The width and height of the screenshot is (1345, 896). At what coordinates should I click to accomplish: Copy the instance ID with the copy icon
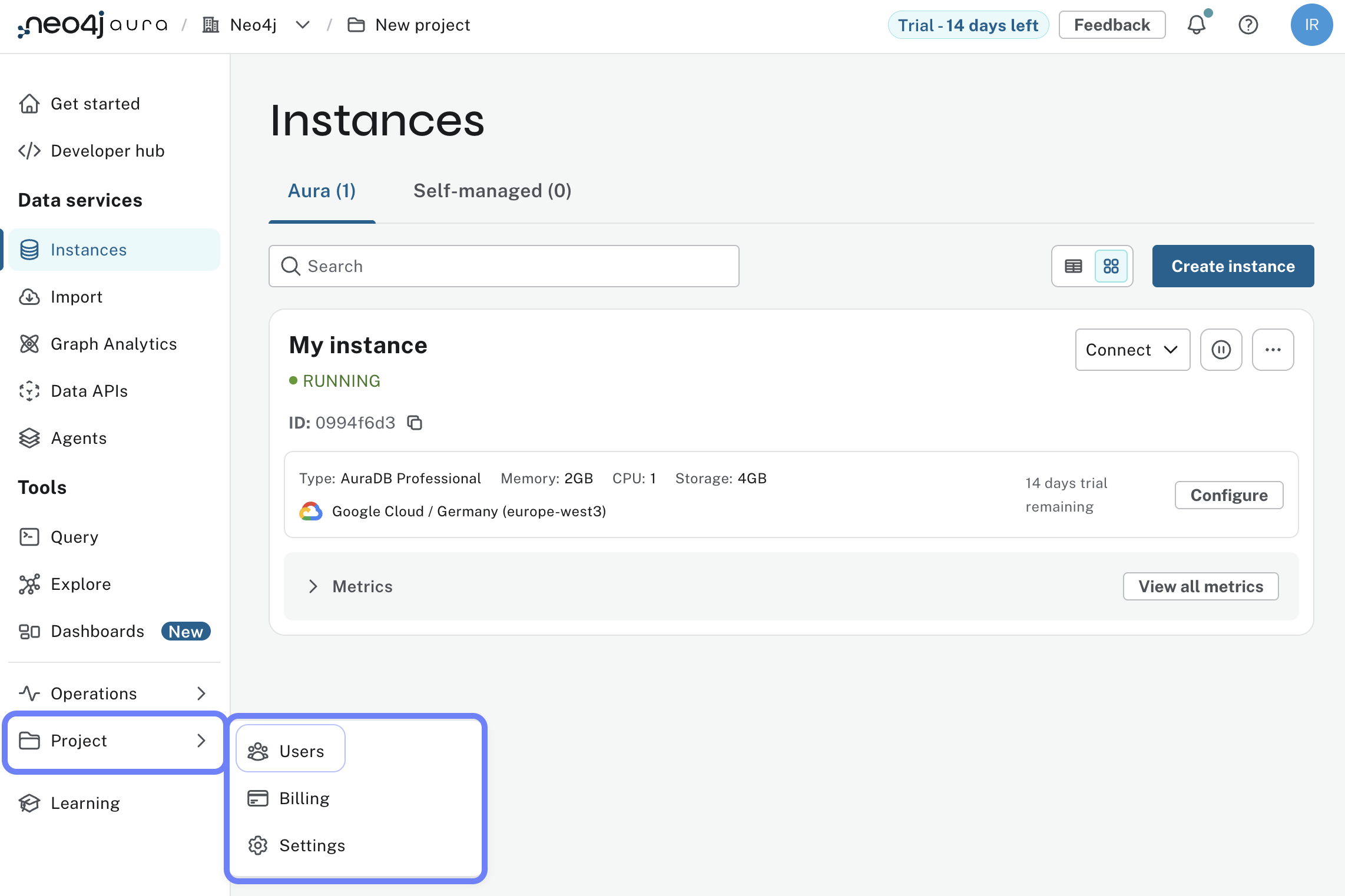point(415,423)
